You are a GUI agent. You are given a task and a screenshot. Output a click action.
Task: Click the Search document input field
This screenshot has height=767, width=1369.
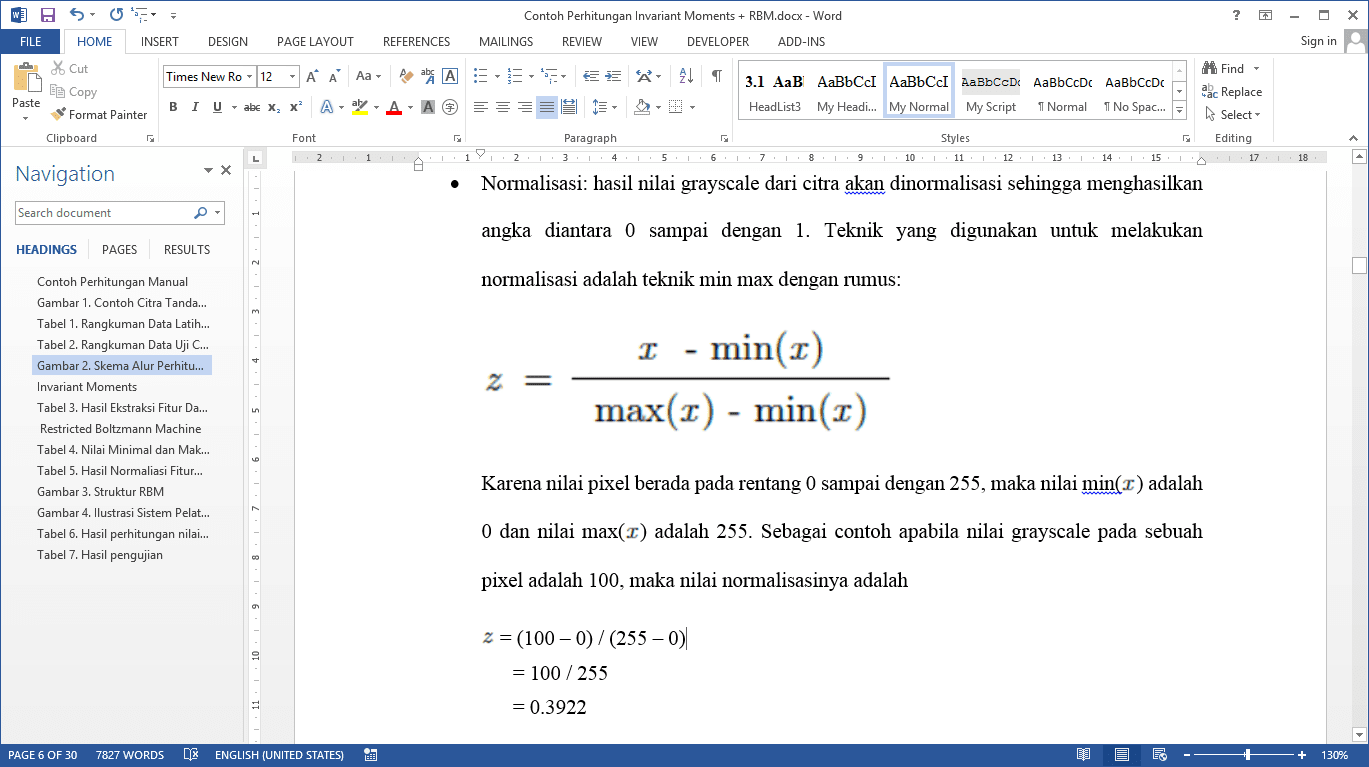104,213
